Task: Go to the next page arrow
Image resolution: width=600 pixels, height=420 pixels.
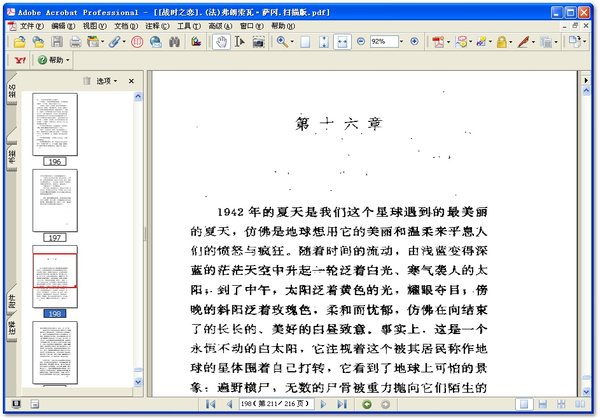Action: (323, 404)
